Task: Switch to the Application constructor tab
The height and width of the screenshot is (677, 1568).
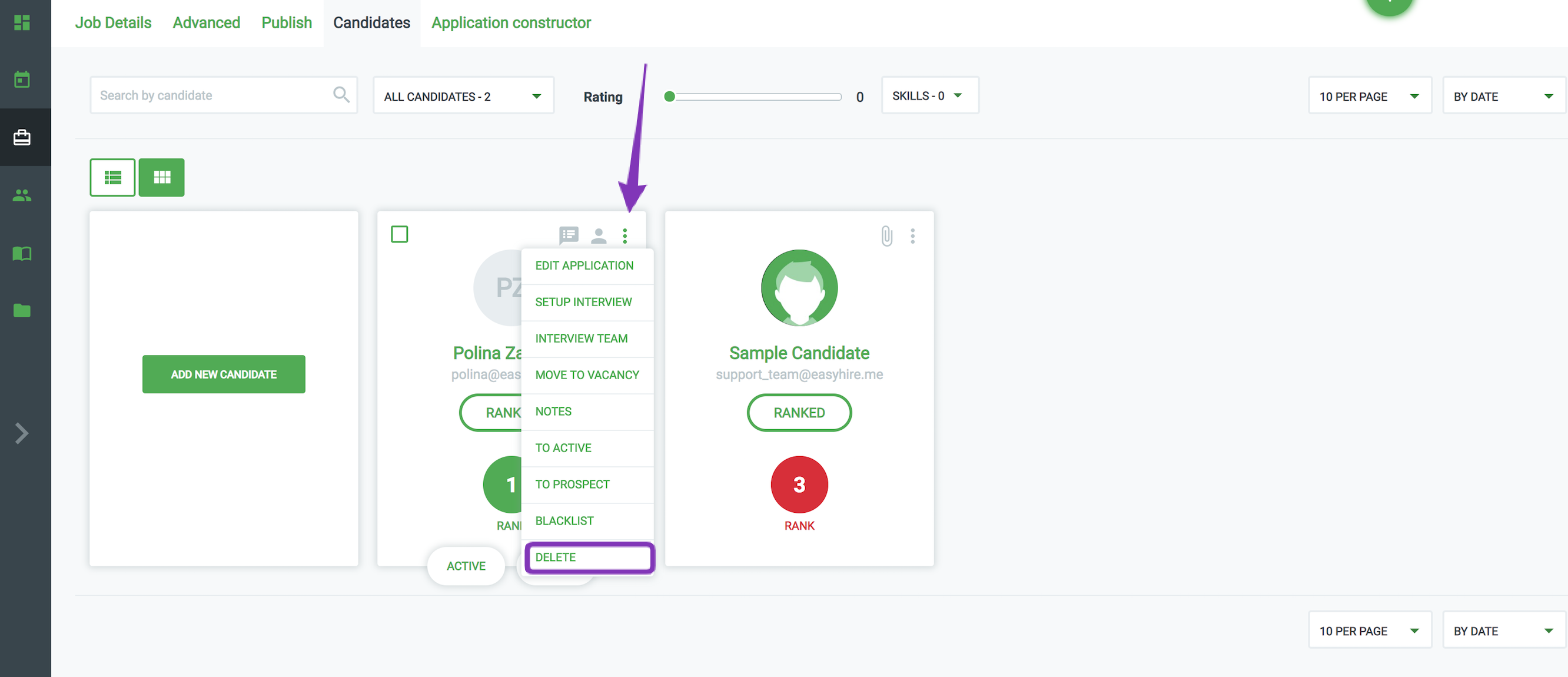Action: [x=511, y=22]
